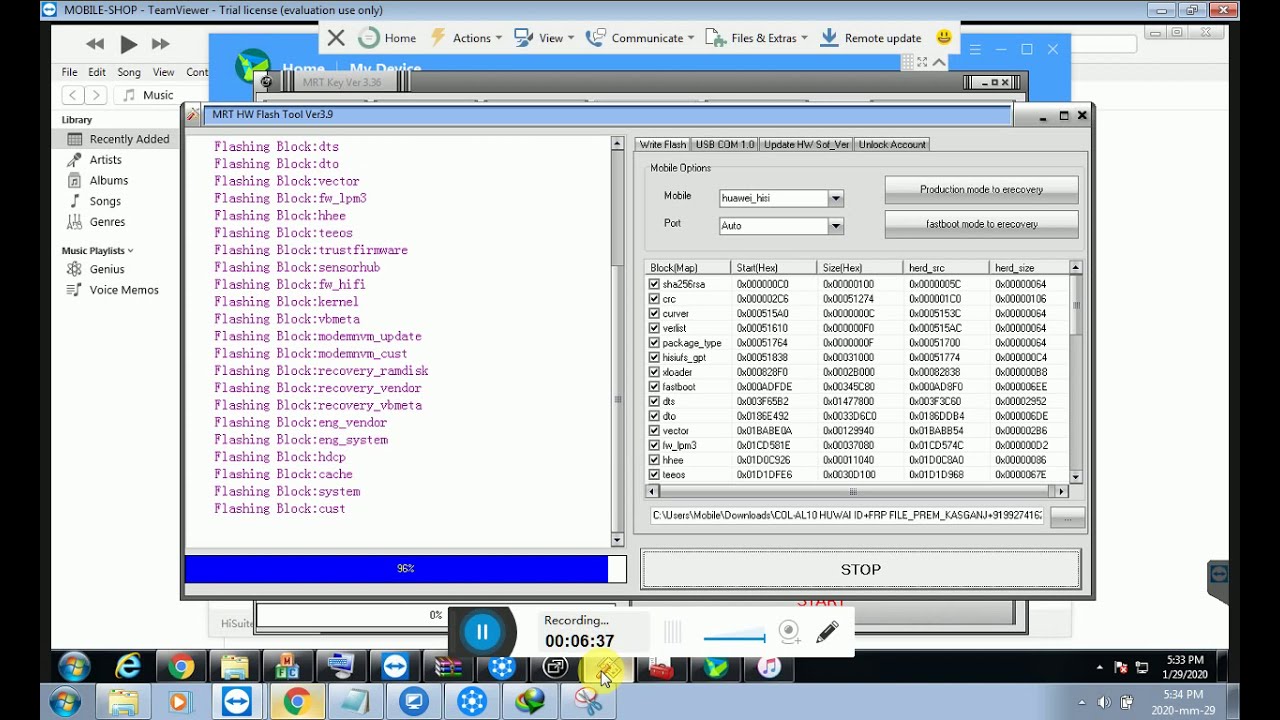Collapse the TeamViewer toolbar with the chevron

(x=939, y=62)
